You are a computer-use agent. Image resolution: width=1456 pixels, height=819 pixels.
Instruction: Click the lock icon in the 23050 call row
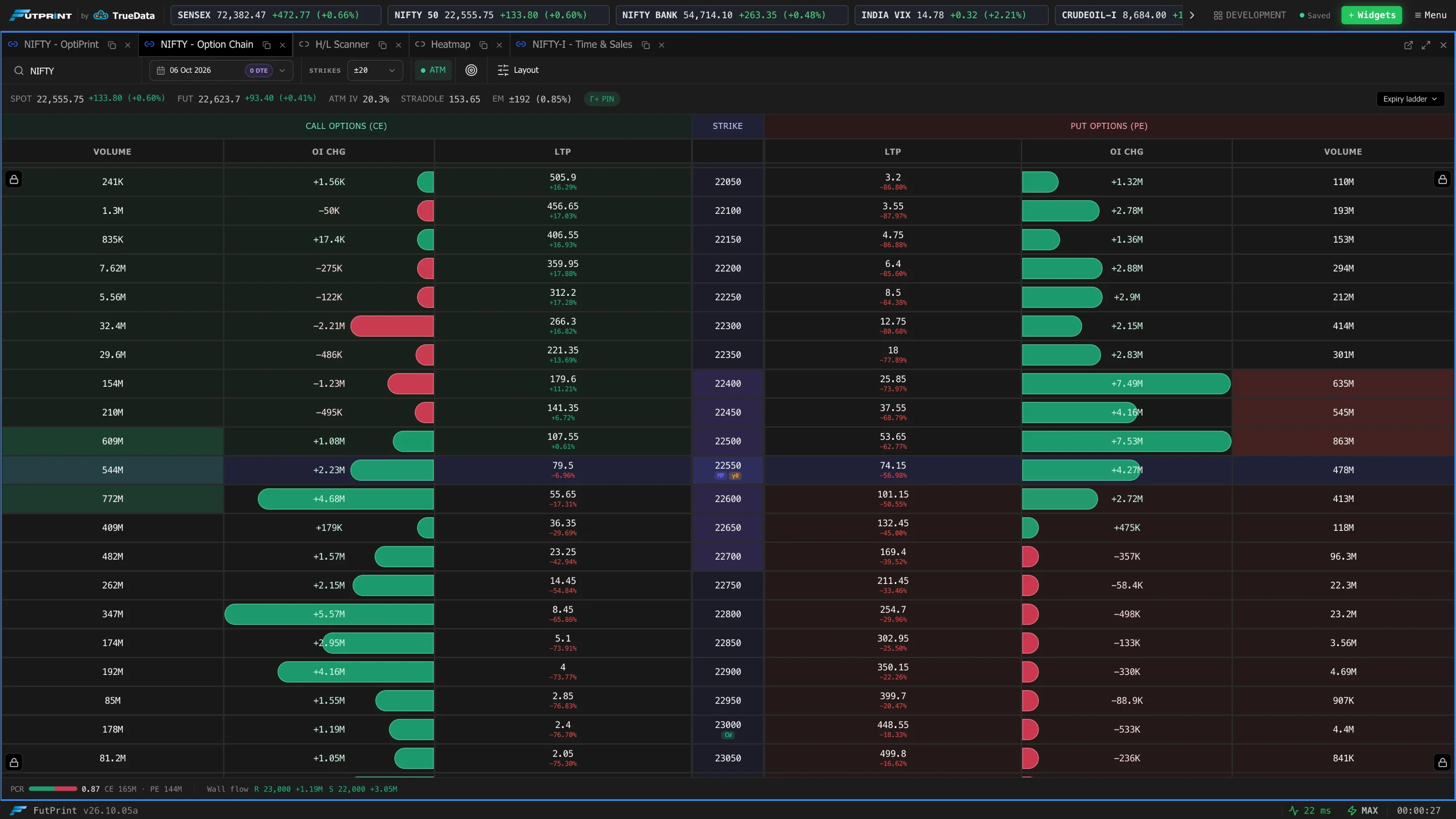pos(14,762)
